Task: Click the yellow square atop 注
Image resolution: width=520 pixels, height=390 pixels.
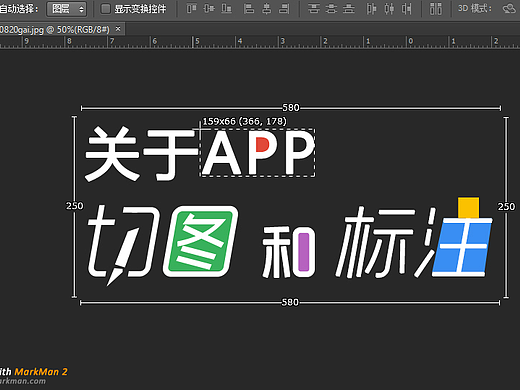Action: (468, 207)
